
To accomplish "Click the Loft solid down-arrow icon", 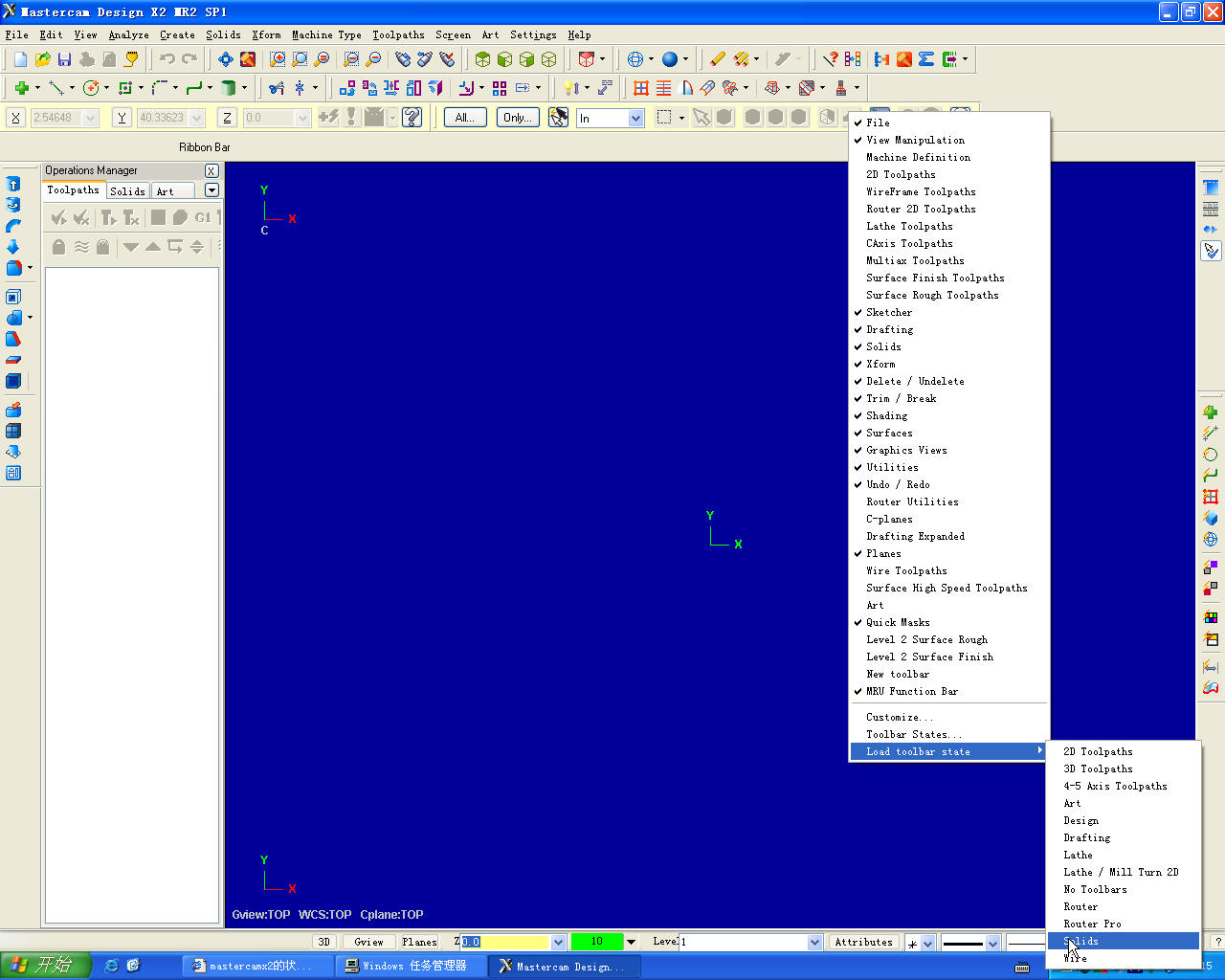I will tap(13, 247).
